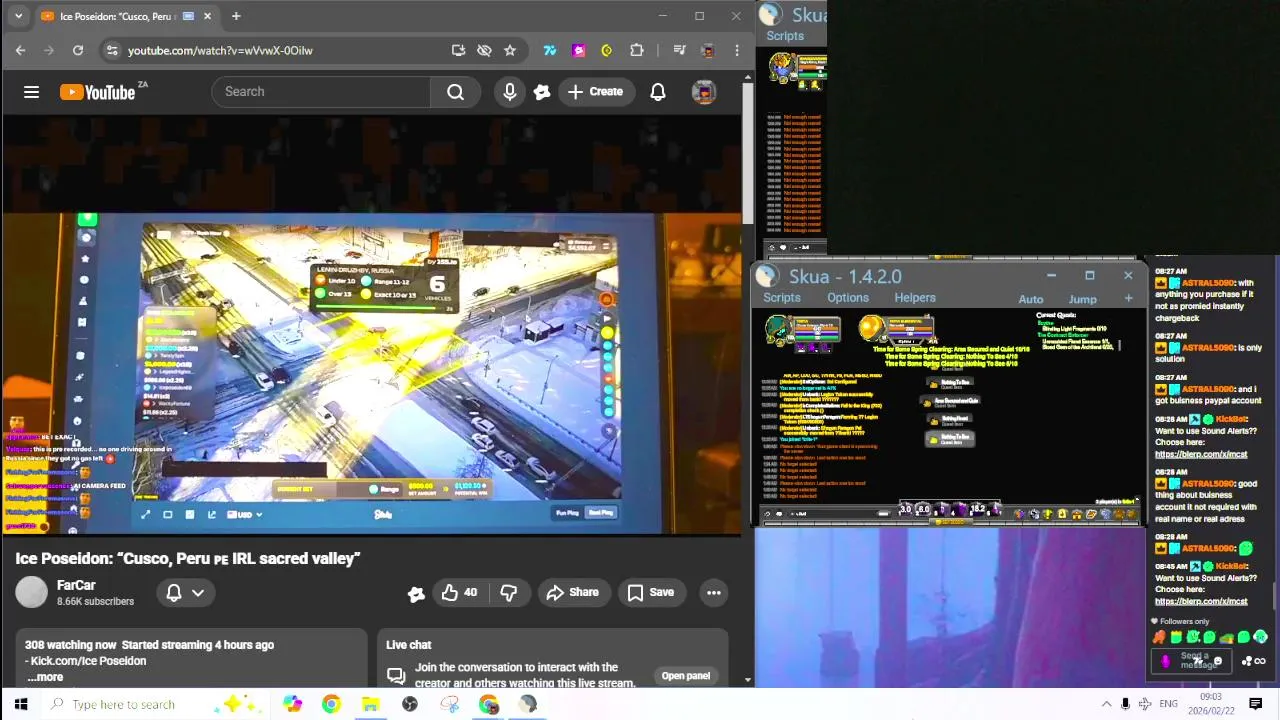
Task: Open the FarCar channel name link
Action: point(76,585)
